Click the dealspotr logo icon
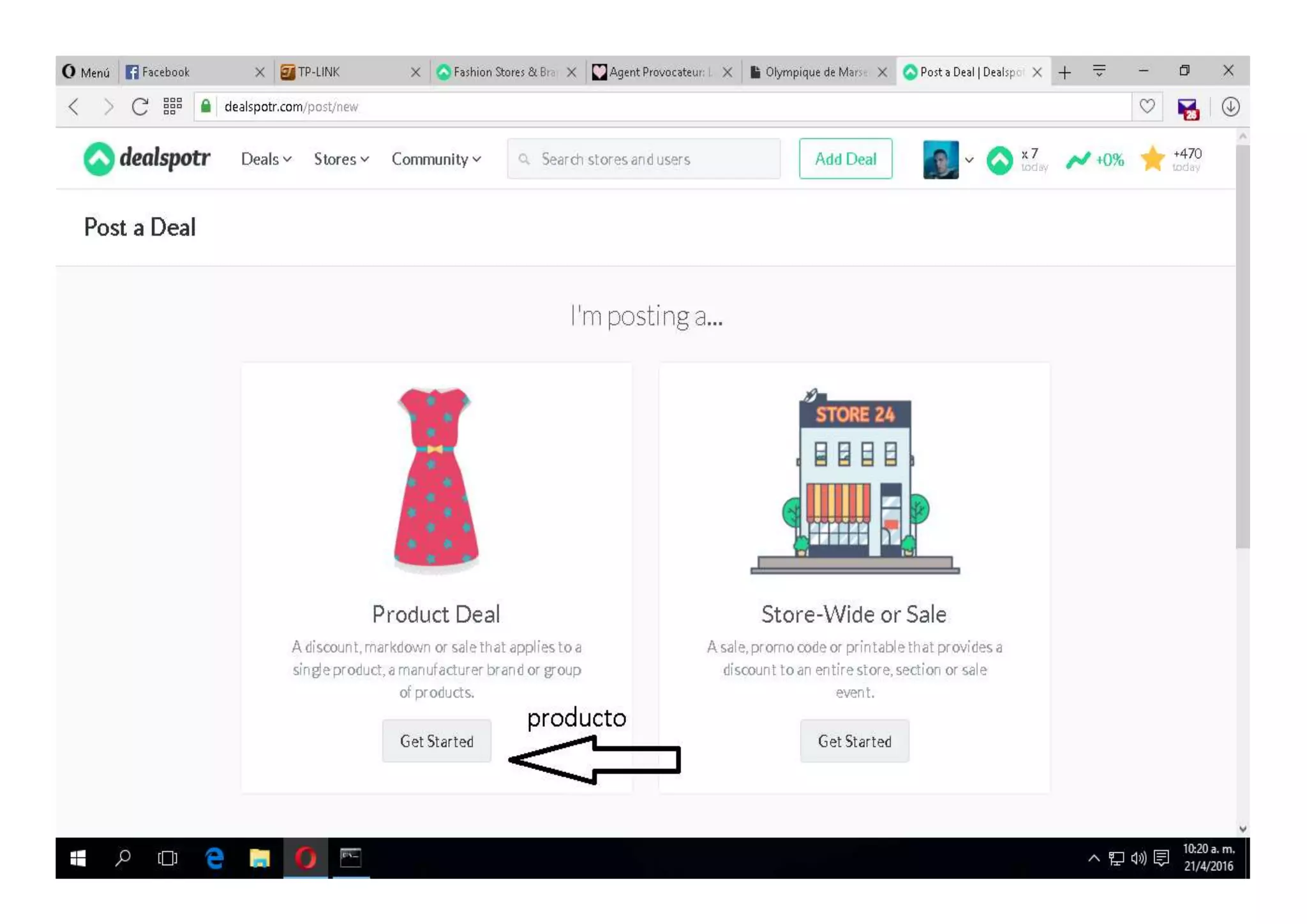1307x924 pixels. pos(99,159)
